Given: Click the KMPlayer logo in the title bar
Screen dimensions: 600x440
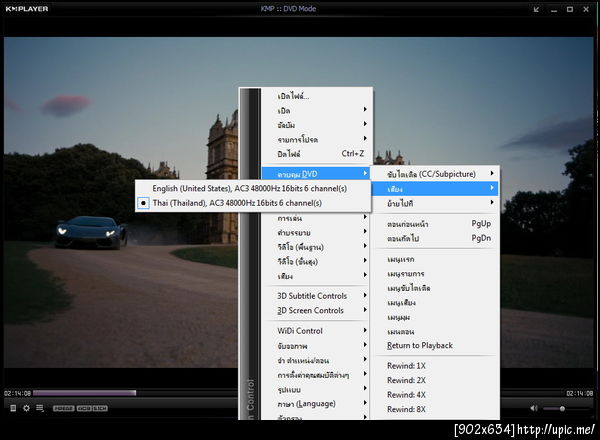Looking at the screenshot, I should 27,8.
